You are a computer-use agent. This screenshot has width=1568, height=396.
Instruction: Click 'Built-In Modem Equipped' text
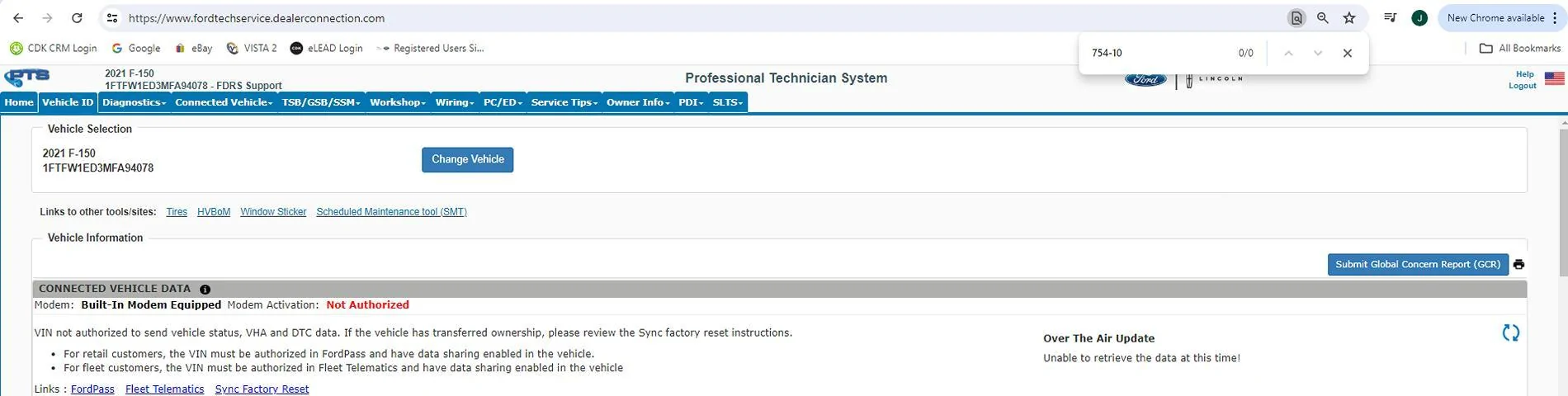coord(151,305)
